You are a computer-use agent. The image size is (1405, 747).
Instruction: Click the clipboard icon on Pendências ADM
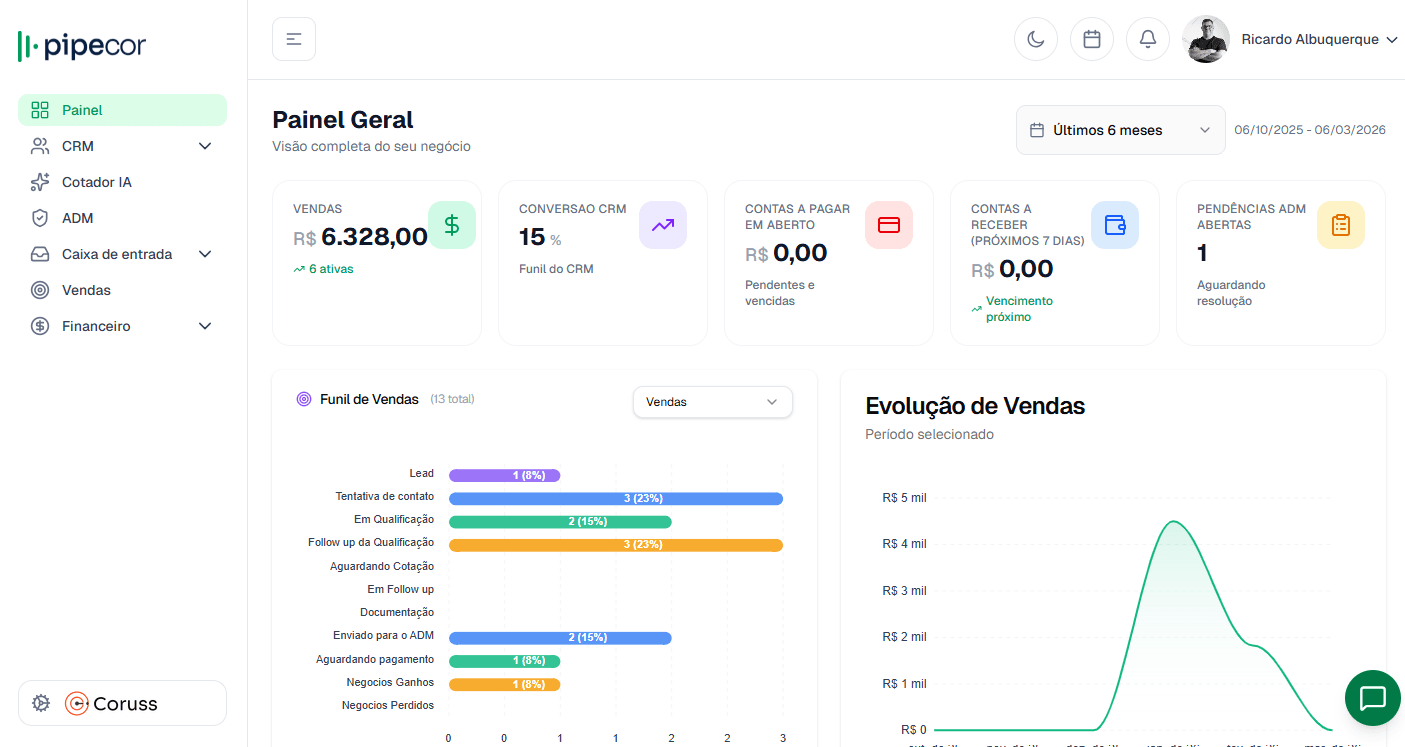pyautogui.click(x=1341, y=224)
